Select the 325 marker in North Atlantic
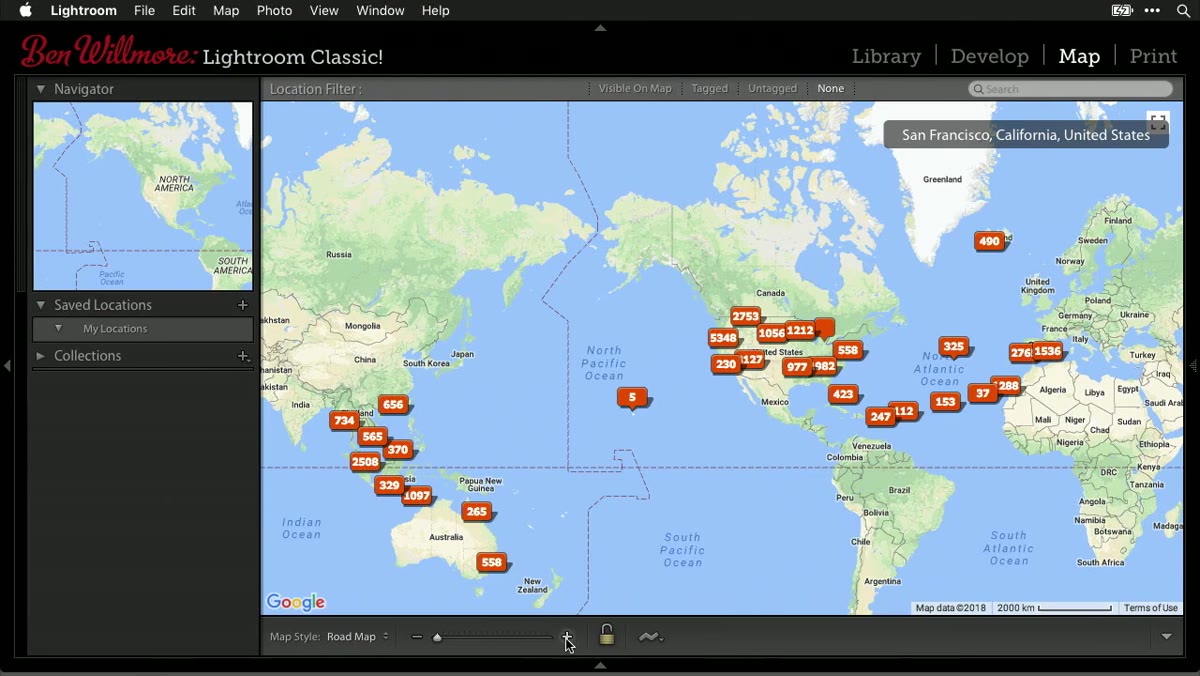 [954, 347]
